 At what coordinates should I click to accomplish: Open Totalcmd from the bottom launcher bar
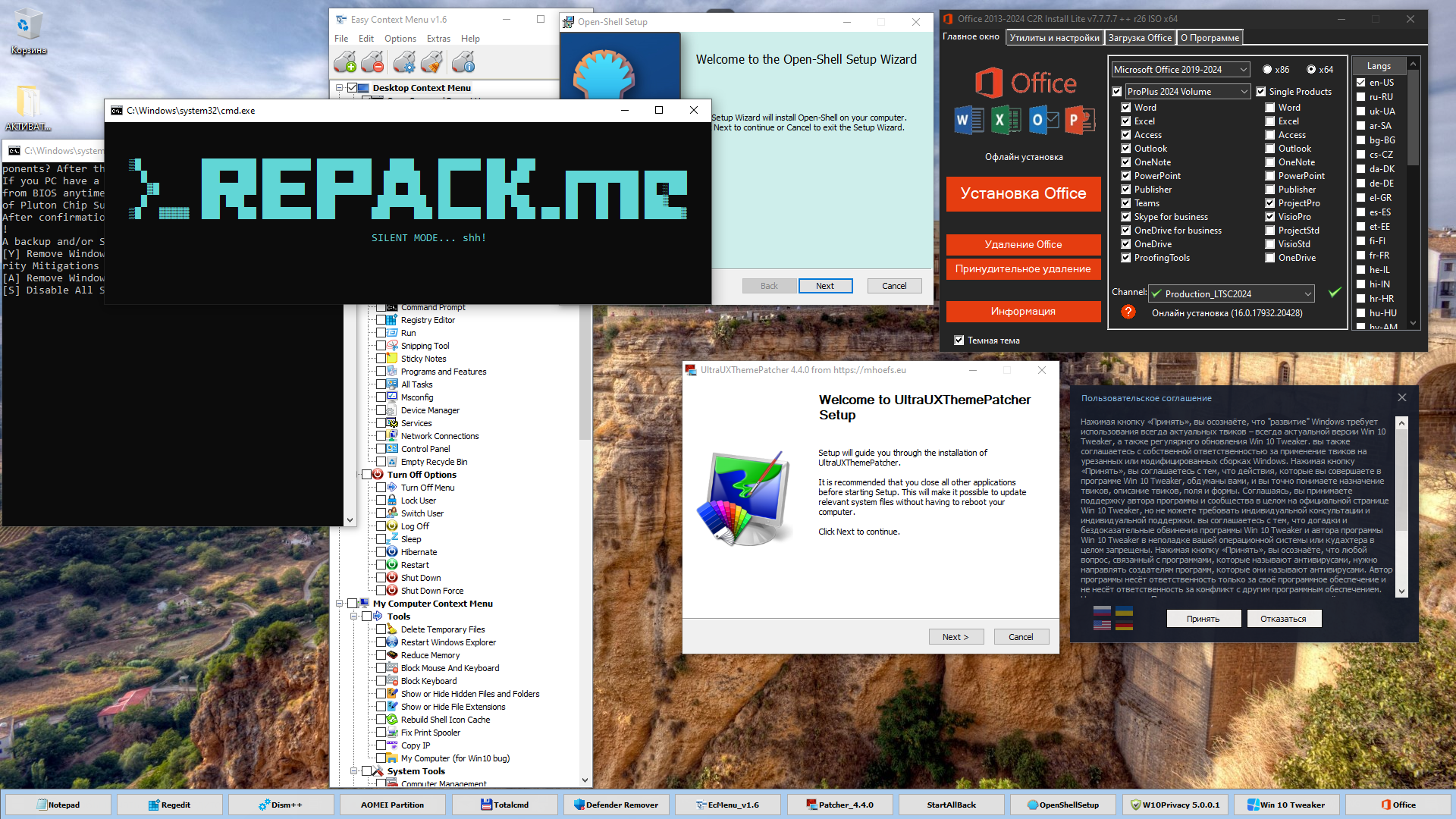pos(504,805)
